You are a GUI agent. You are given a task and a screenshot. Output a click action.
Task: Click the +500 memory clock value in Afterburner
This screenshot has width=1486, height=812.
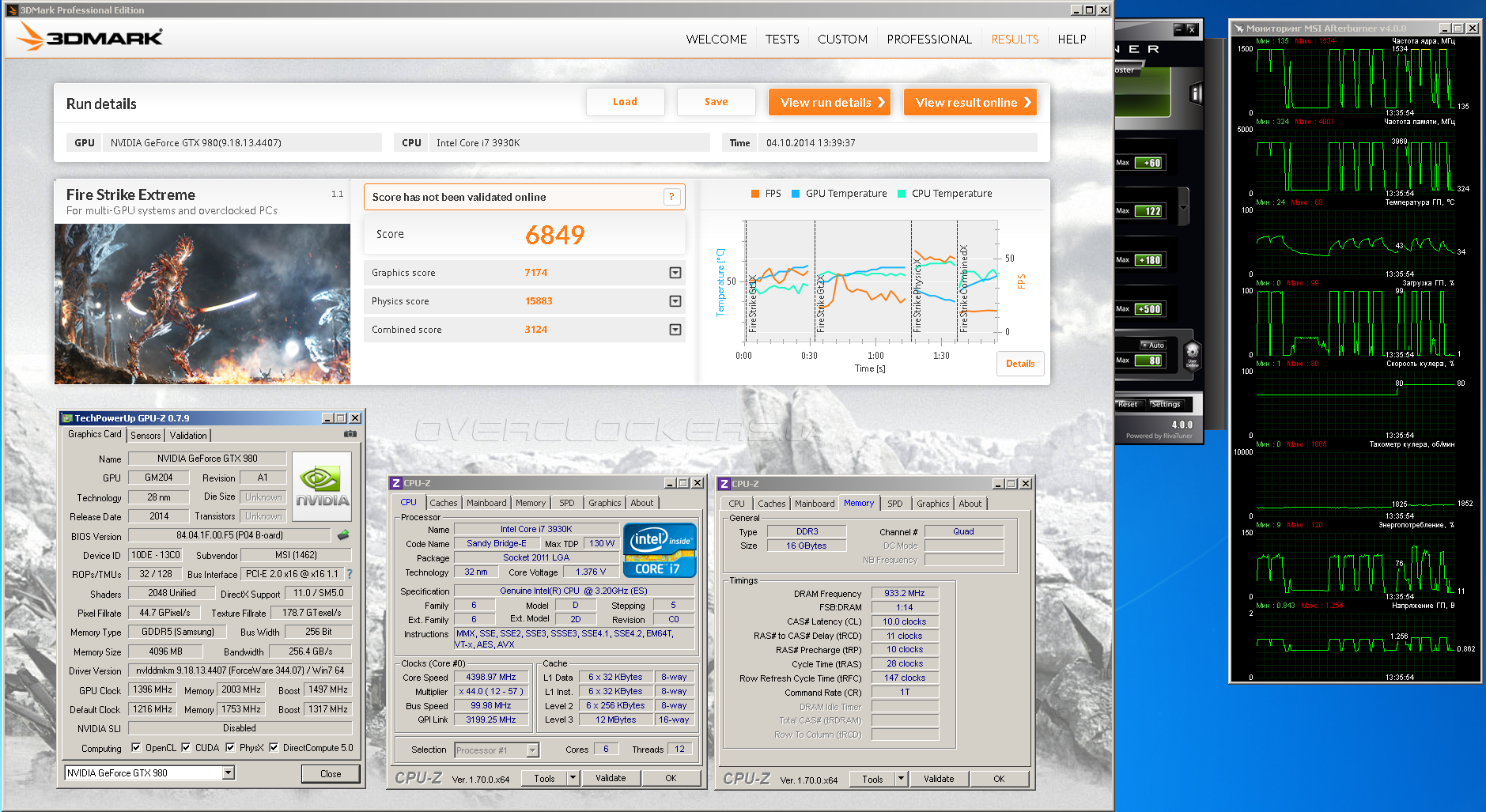tap(1149, 309)
